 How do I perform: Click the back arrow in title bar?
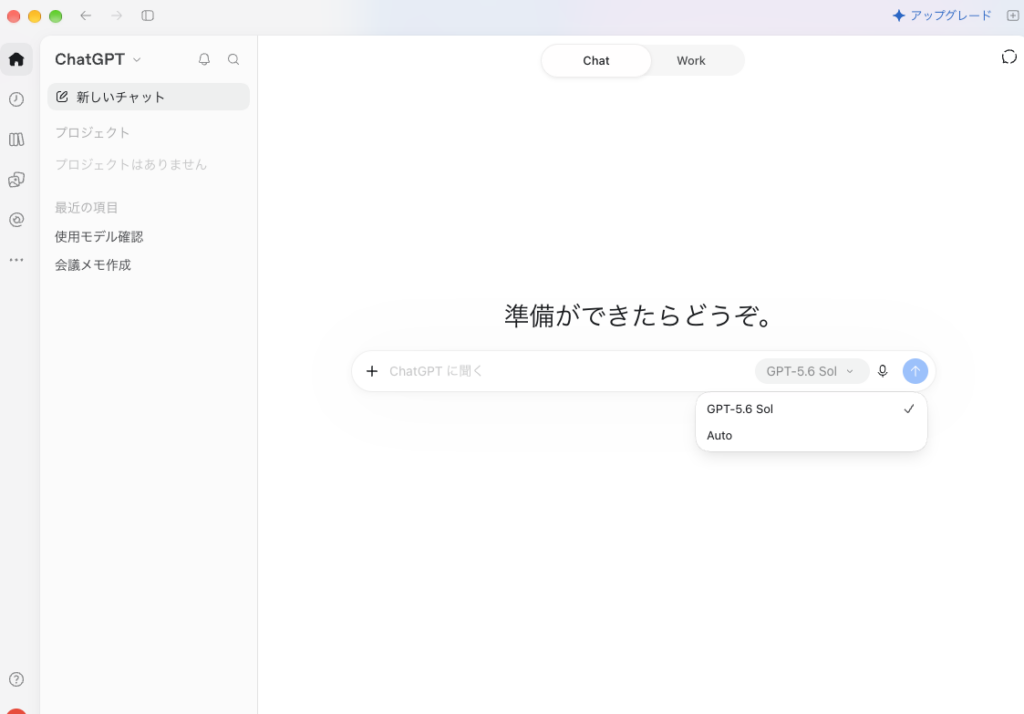(86, 16)
